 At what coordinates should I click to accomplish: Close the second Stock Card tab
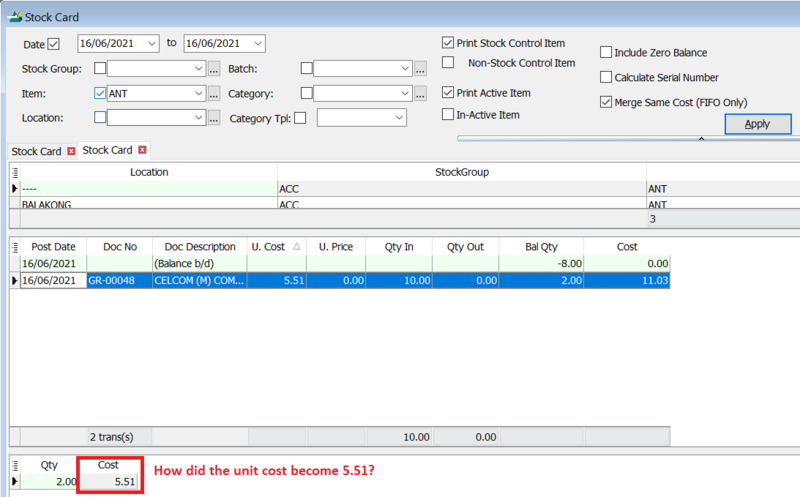142,151
